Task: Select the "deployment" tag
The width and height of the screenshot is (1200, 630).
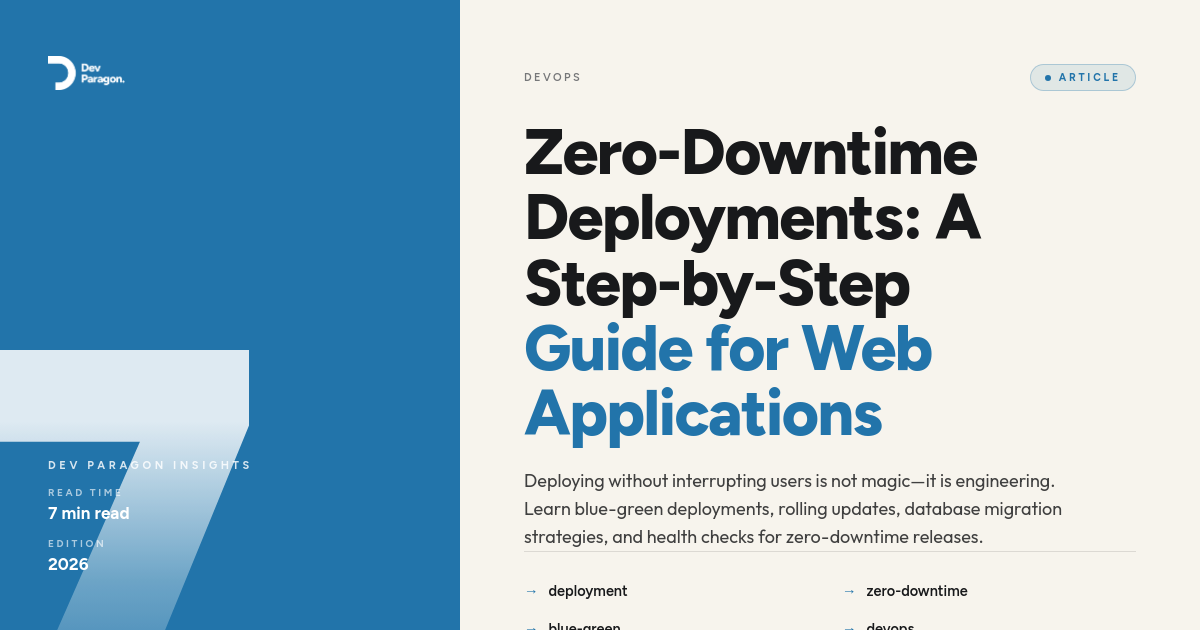Action: (x=588, y=591)
